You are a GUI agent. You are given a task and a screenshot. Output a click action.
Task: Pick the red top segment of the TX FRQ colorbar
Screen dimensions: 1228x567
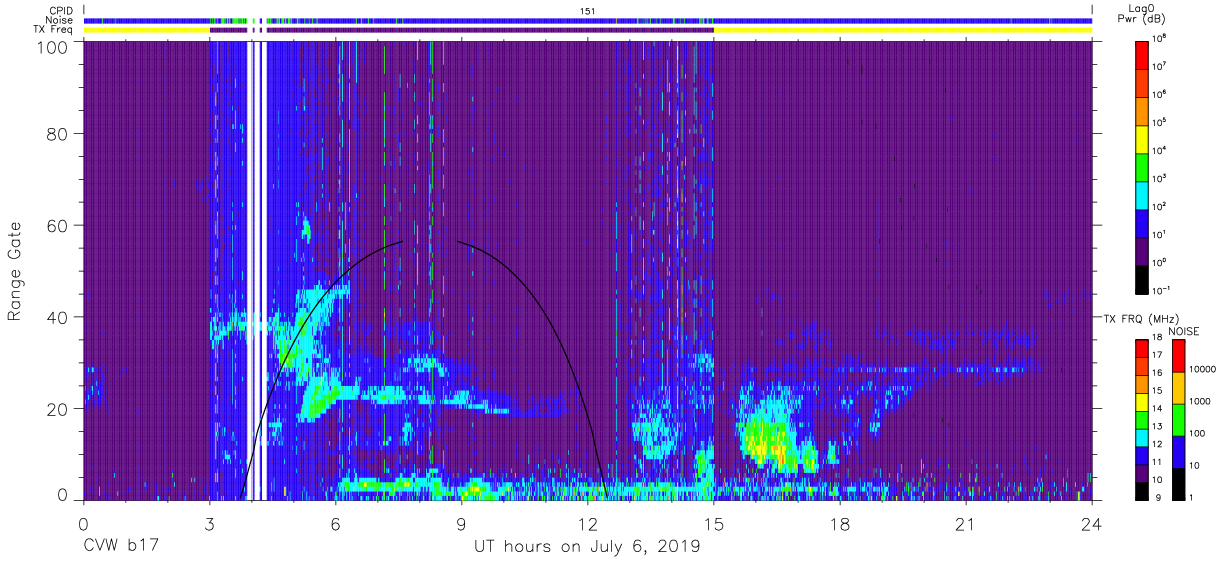click(1142, 349)
